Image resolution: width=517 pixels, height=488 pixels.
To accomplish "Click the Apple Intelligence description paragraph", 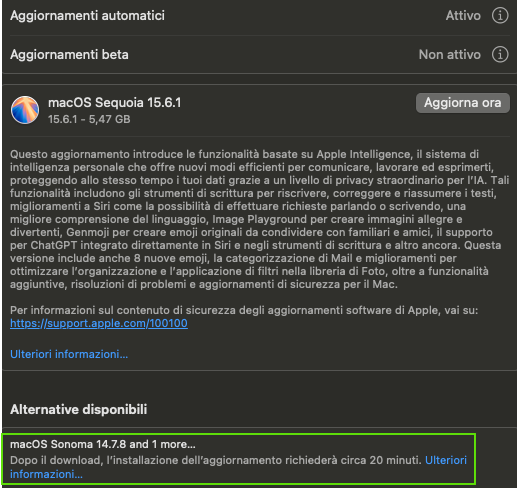I will (x=259, y=219).
